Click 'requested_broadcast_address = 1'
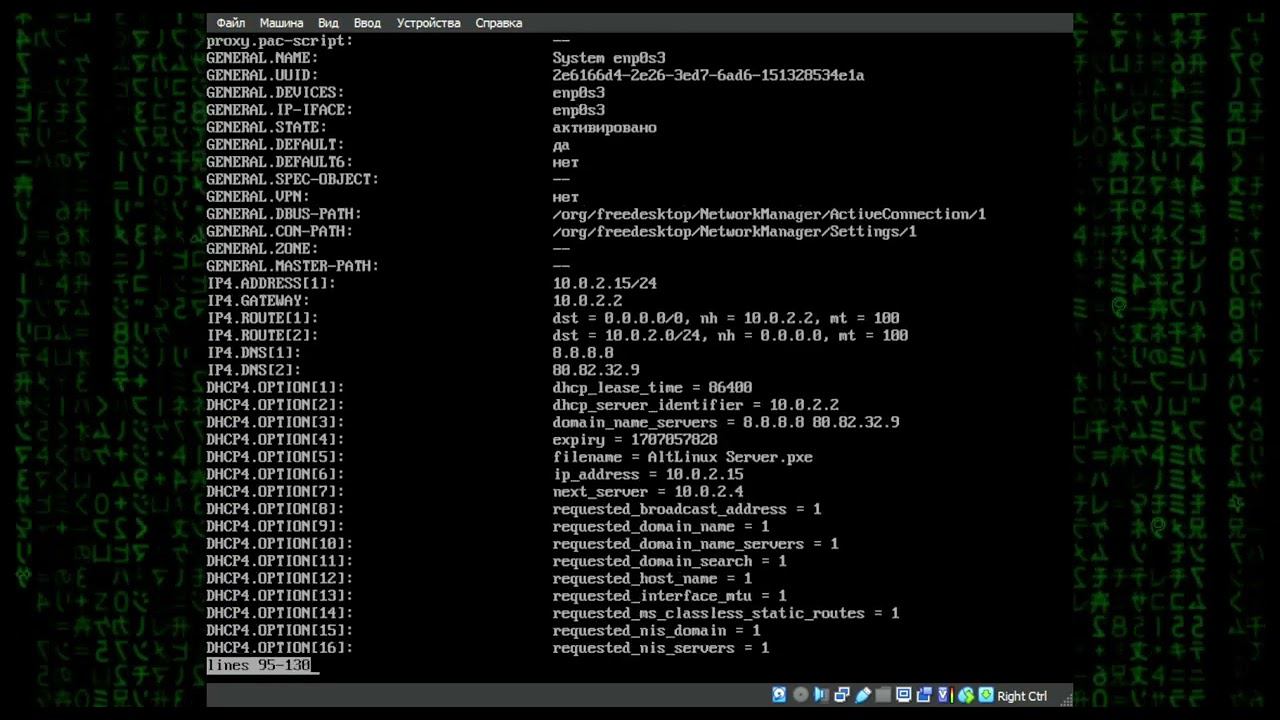The width and height of the screenshot is (1280, 720). 687,509
